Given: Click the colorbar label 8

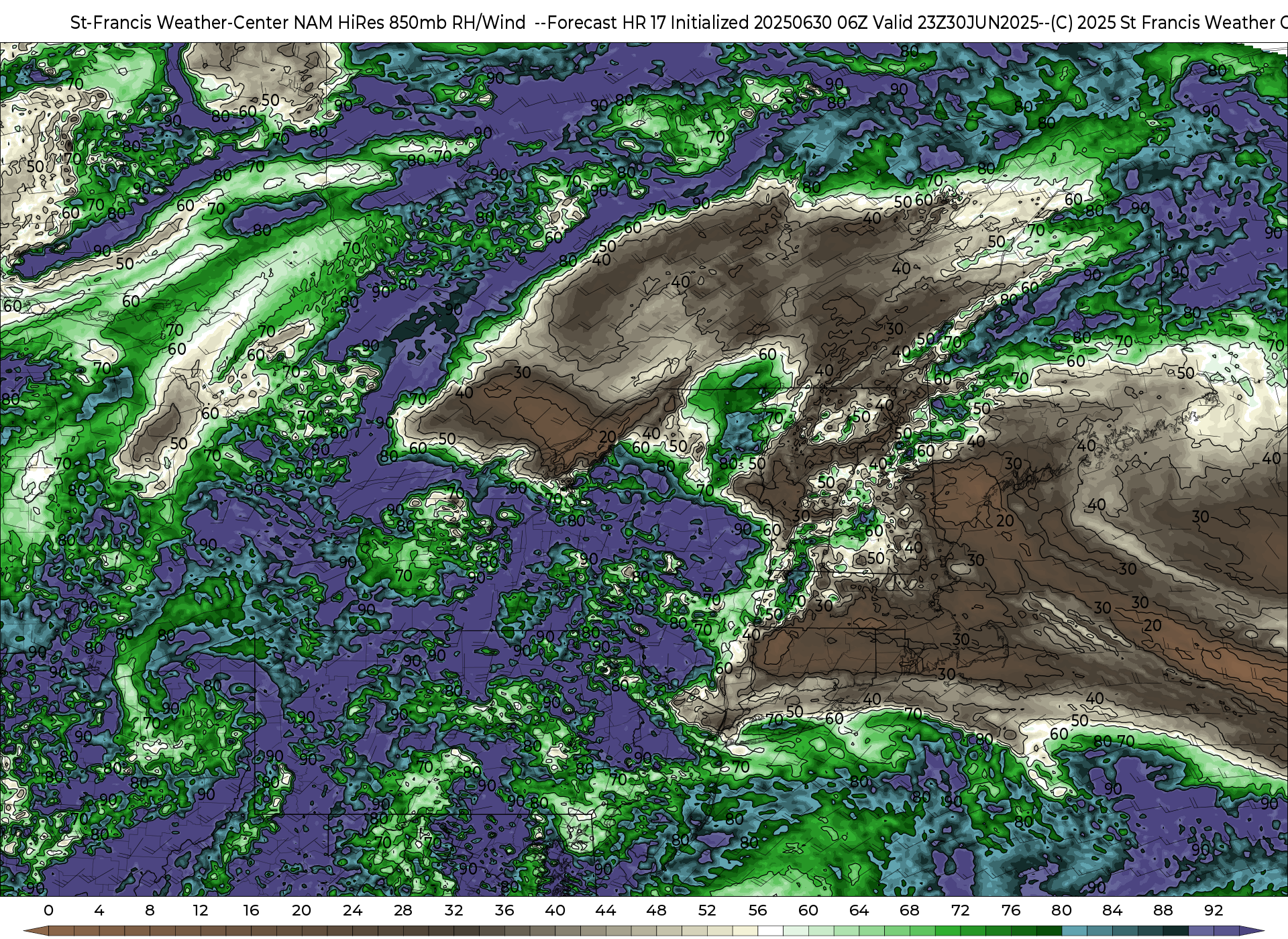Looking at the screenshot, I should click(150, 910).
